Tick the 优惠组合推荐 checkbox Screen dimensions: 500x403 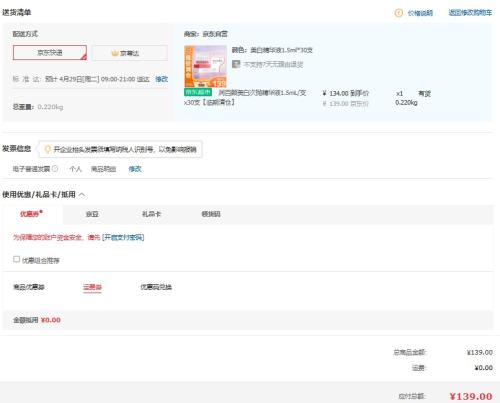16,259
